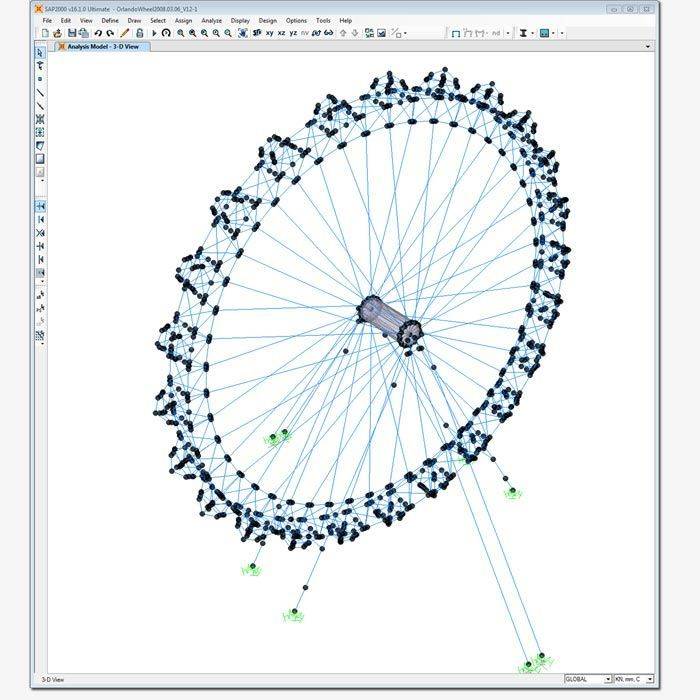Switch to the yz plane view
The width and height of the screenshot is (700, 700).
click(293, 33)
